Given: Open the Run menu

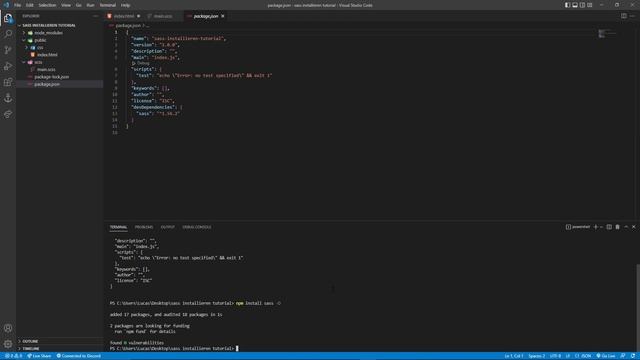Looking at the screenshot, I should 91,5.
